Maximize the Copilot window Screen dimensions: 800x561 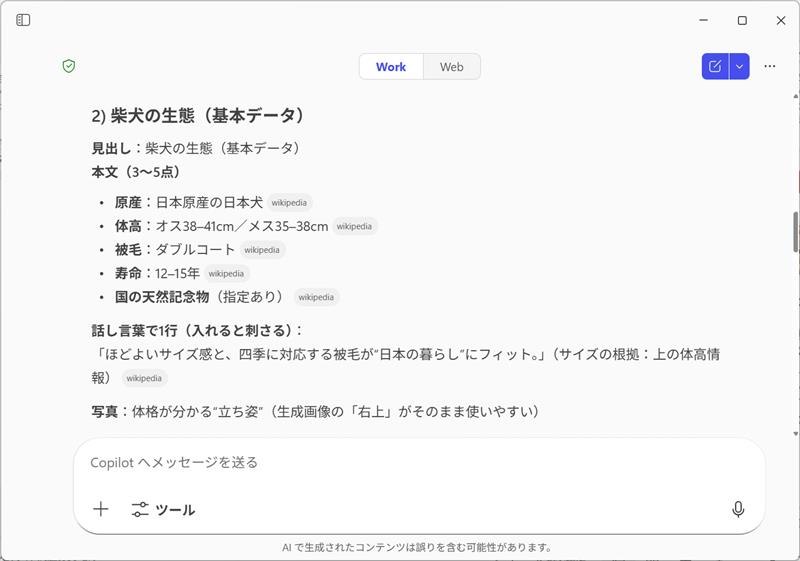[742, 20]
